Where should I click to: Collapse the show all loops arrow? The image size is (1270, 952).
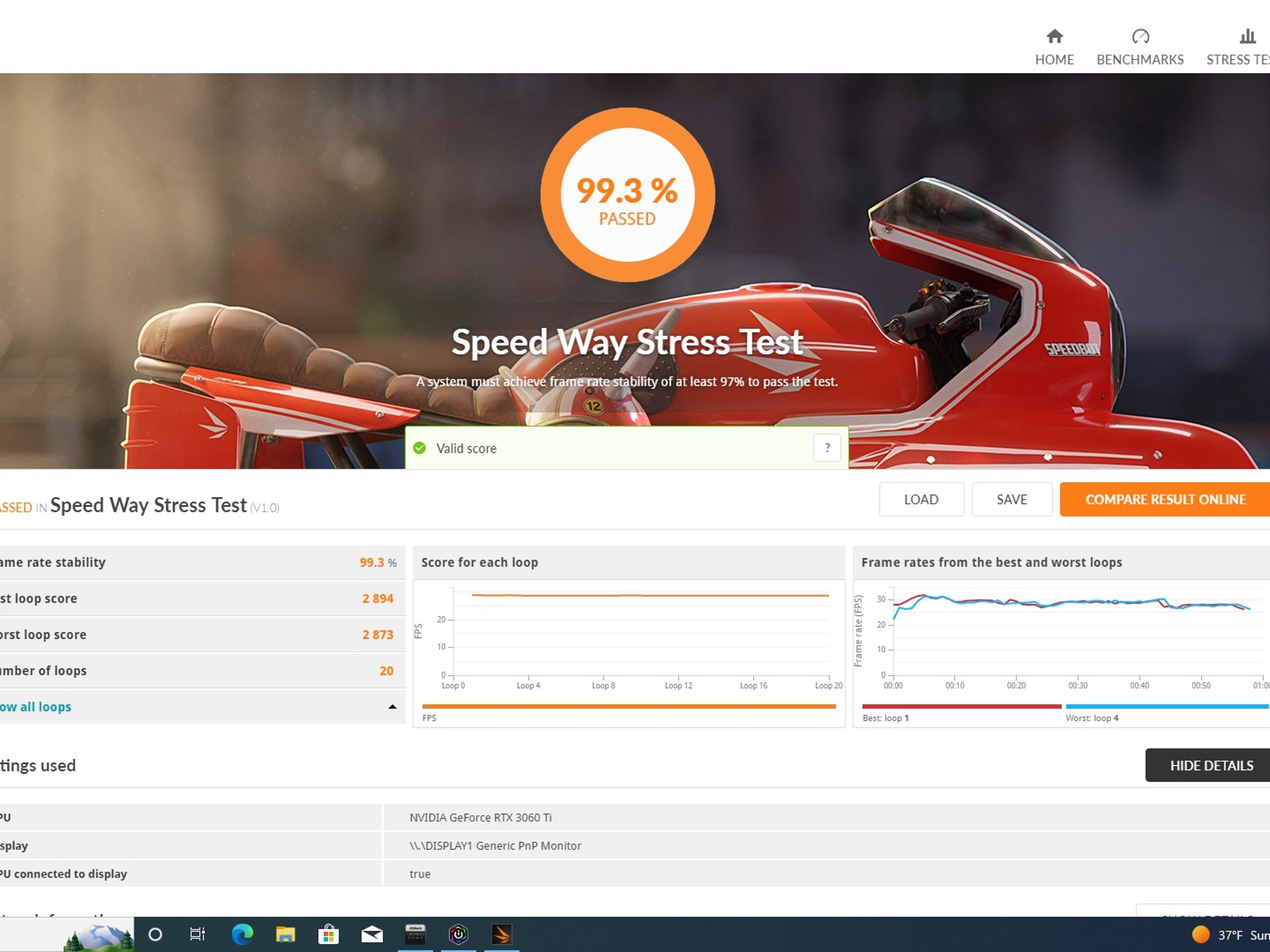[x=392, y=707]
